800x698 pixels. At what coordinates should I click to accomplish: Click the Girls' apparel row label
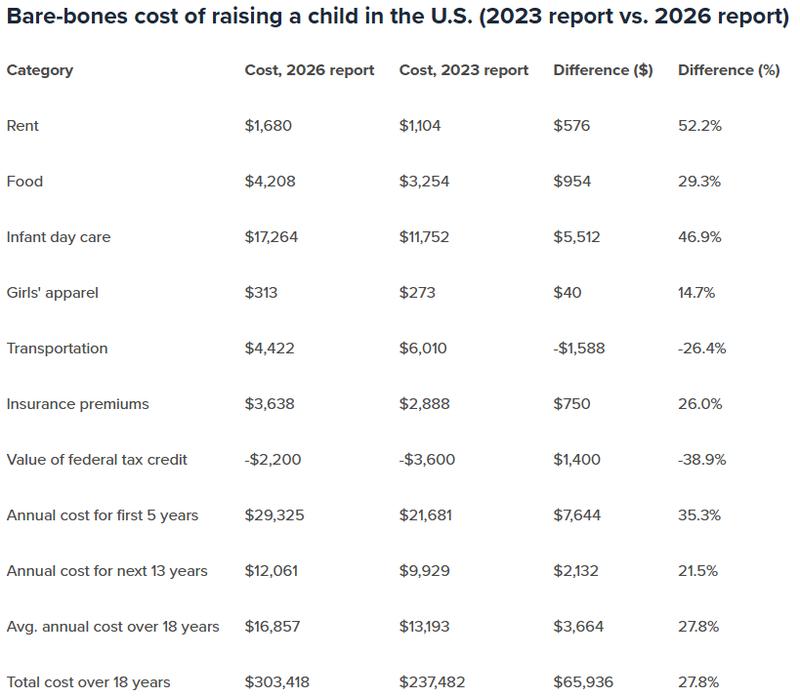[52, 293]
